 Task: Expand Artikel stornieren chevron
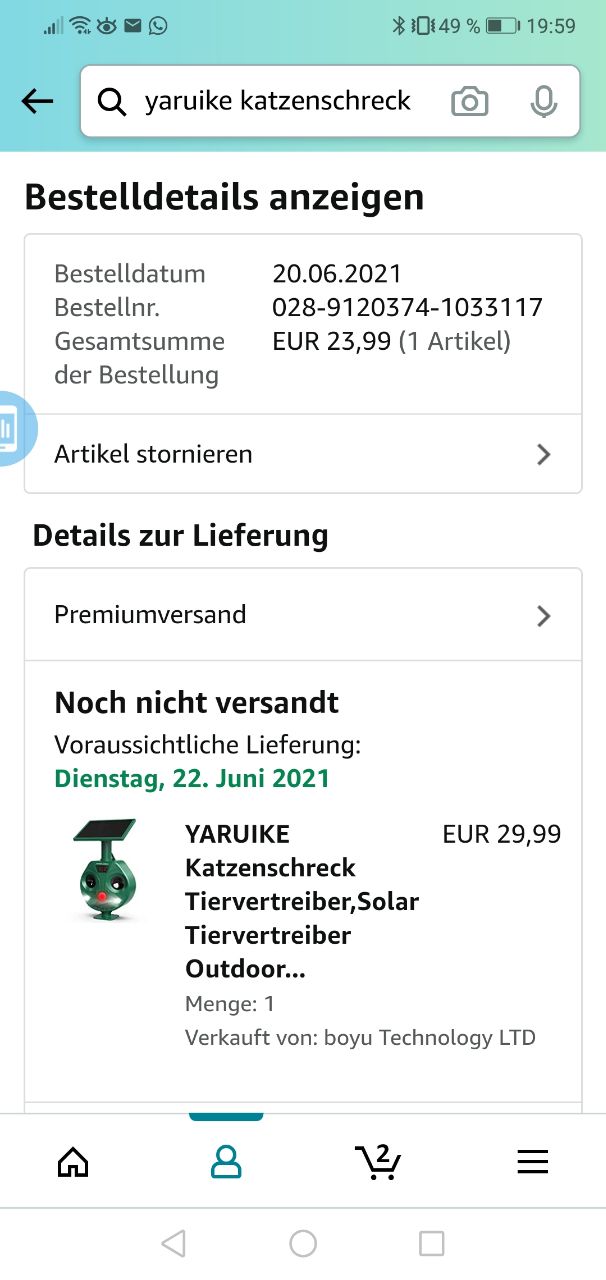point(543,455)
